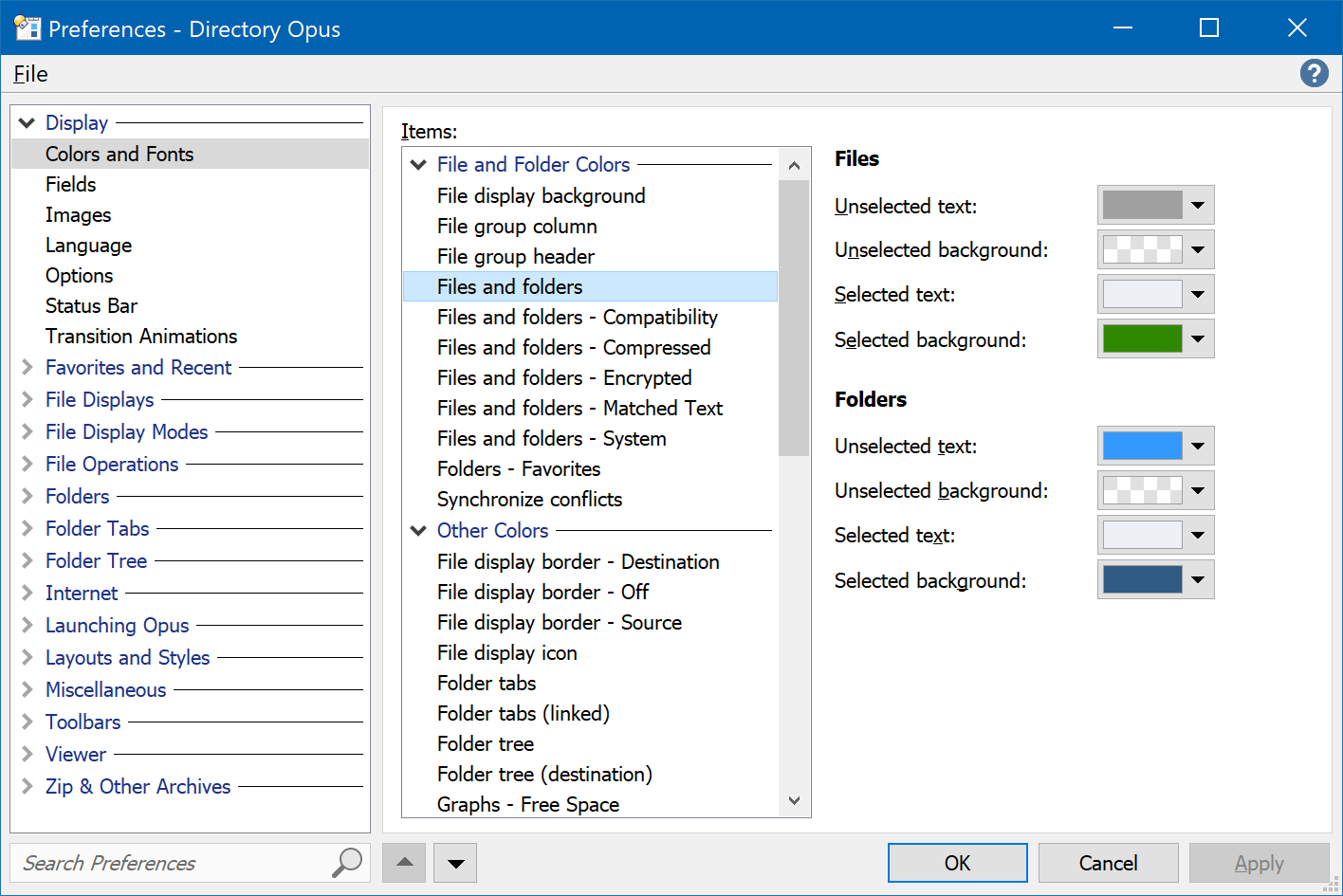Expand the Launching Opus category
The height and width of the screenshot is (896, 1343).
pos(28,625)
